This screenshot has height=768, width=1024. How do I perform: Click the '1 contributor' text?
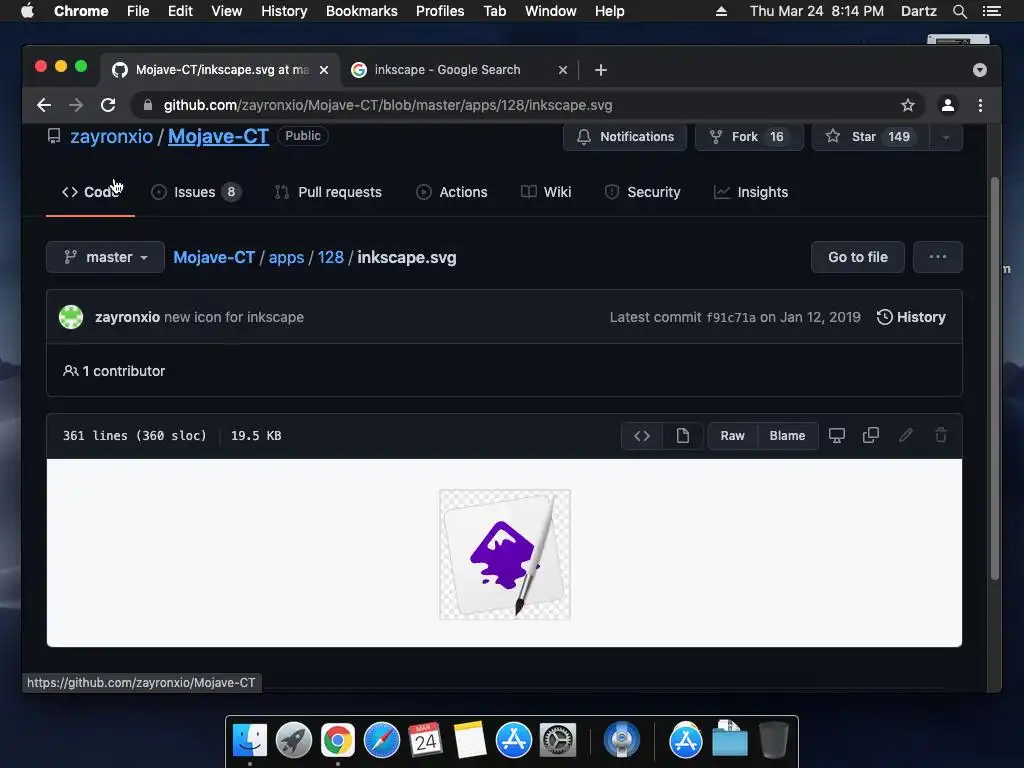123,371
